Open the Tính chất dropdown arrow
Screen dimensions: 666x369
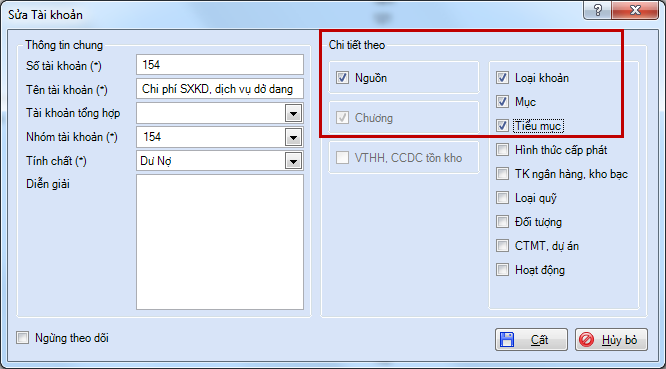[293, 161]
